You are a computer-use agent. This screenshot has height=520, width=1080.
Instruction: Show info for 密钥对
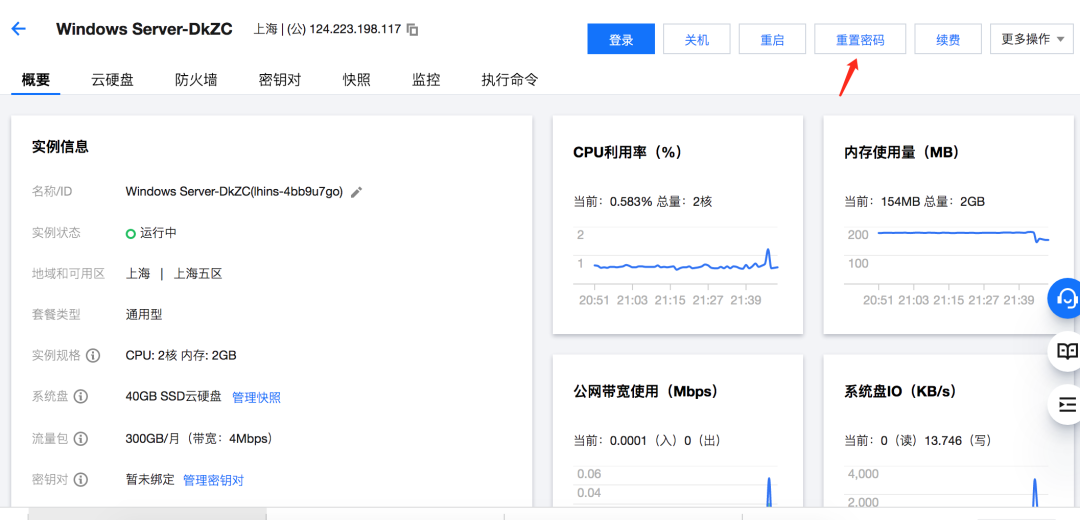(x=81, y=480)
